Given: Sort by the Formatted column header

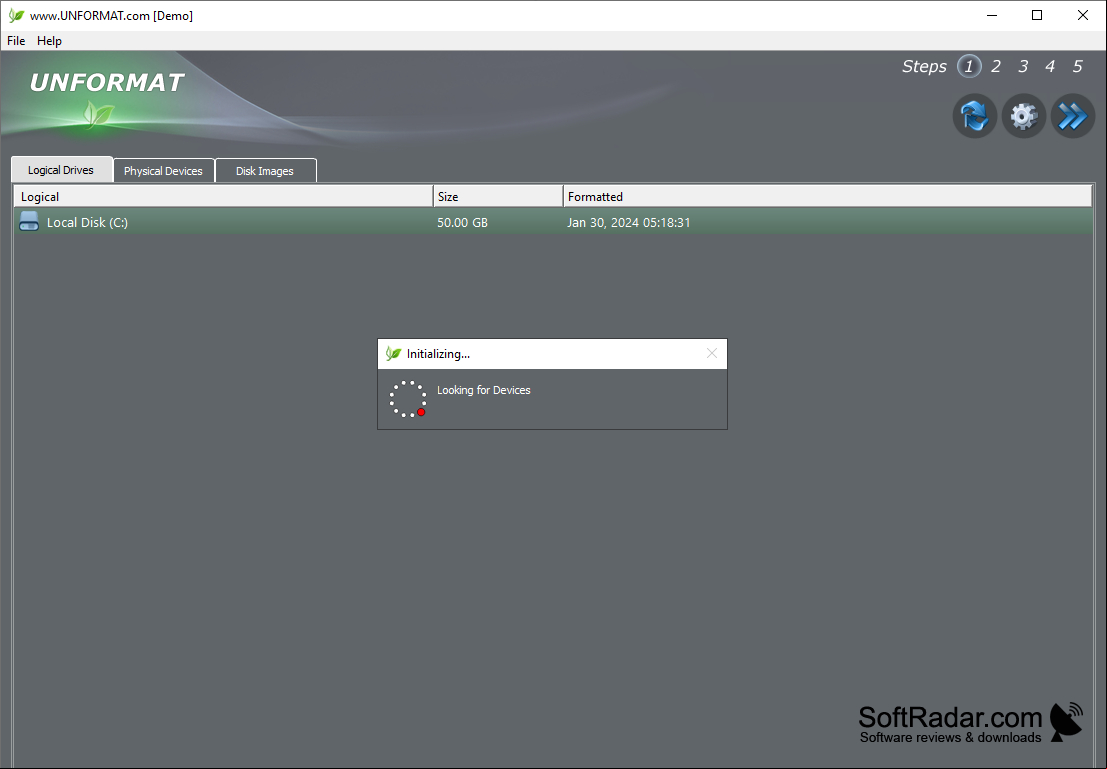Looking at the screenshot, I should pos(827,196).
